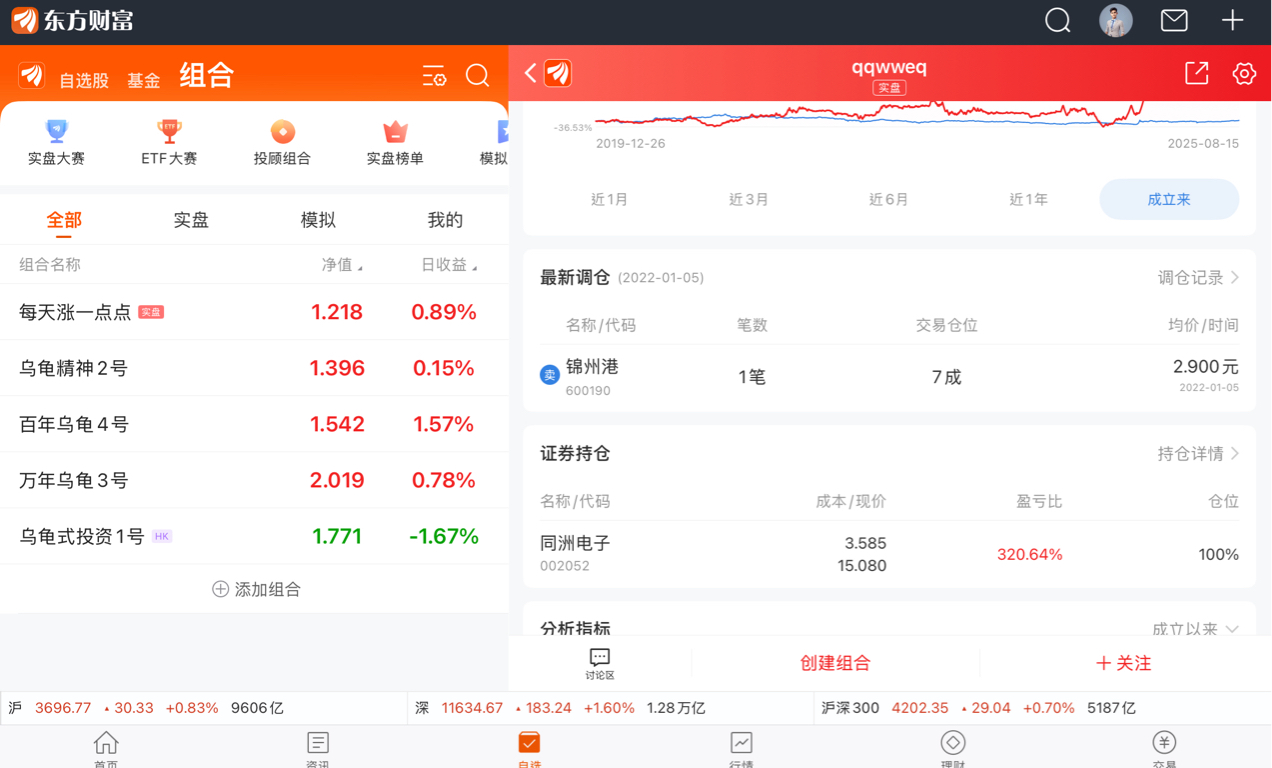1272x768 pixels.
Task: Click the search icon in top bar
Action: pyautogui.click(x=1057, y=20)
